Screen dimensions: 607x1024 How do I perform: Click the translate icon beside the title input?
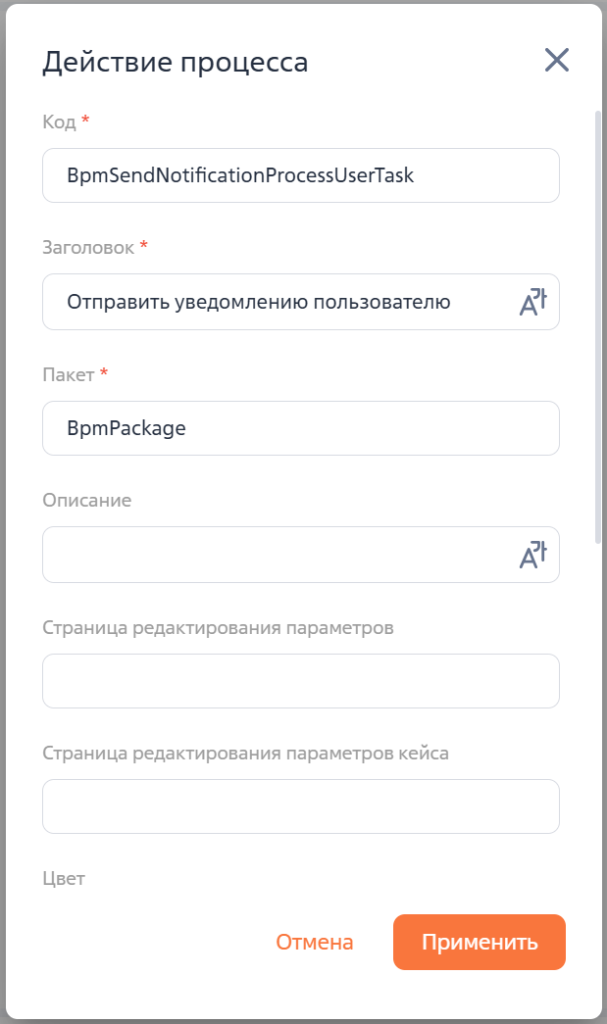[x=534, y=301]
